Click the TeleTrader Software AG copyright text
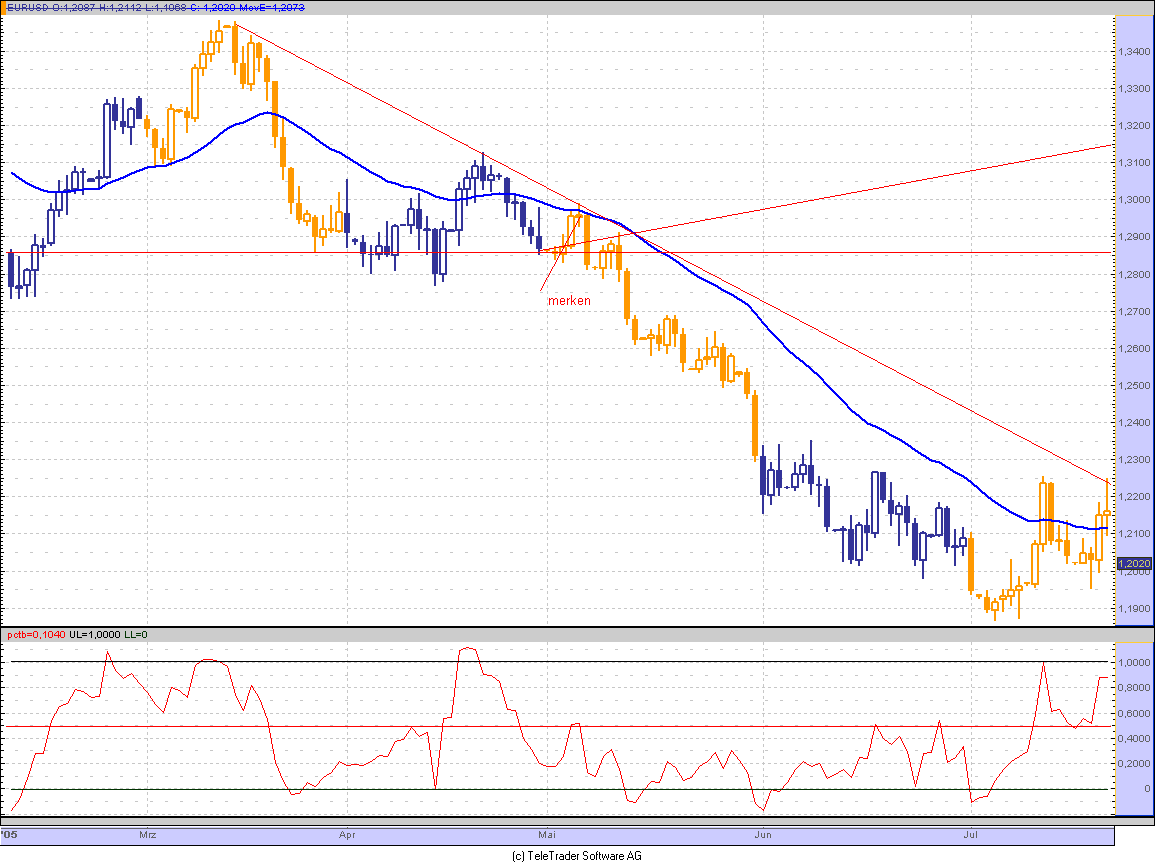The image size is (1155, 862). click(x=577, y=856)
